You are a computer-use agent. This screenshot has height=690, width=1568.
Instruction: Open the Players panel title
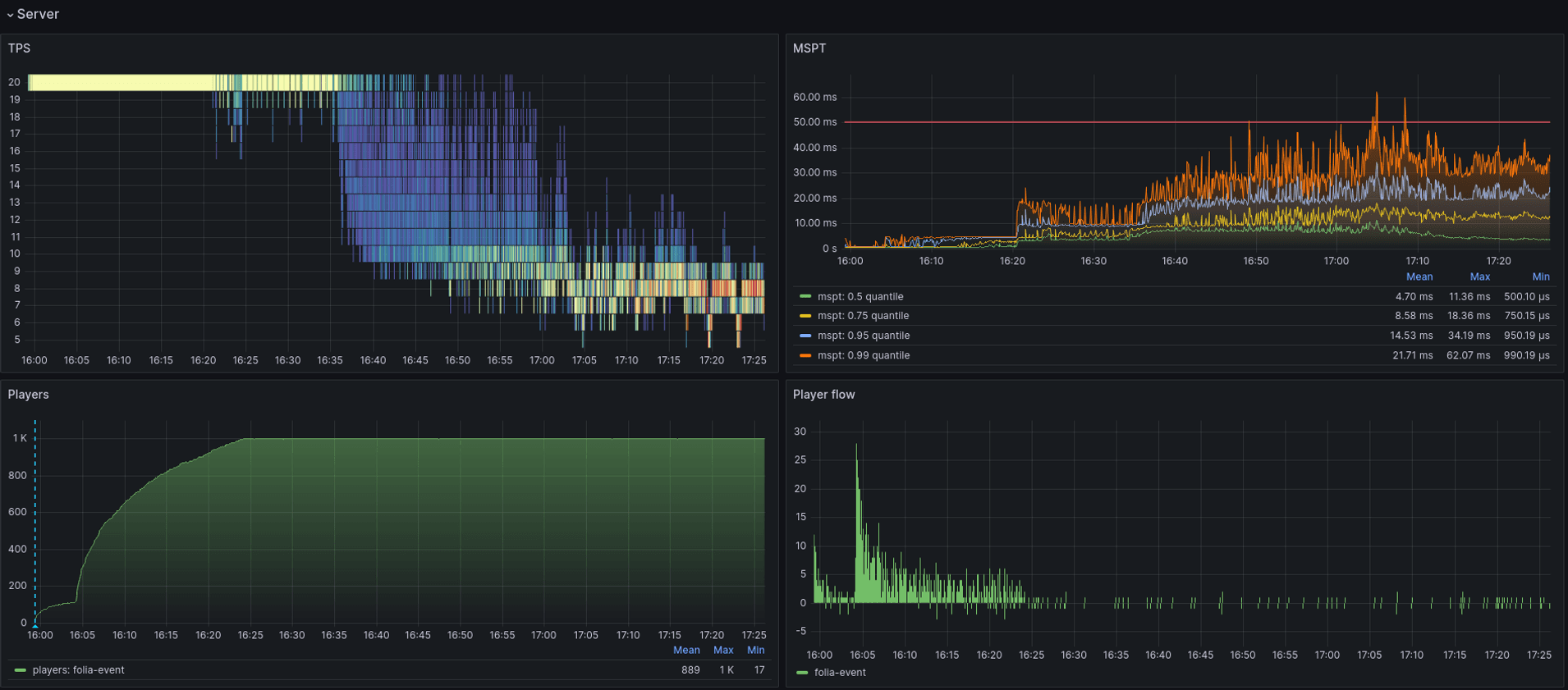tap(28, 395)
